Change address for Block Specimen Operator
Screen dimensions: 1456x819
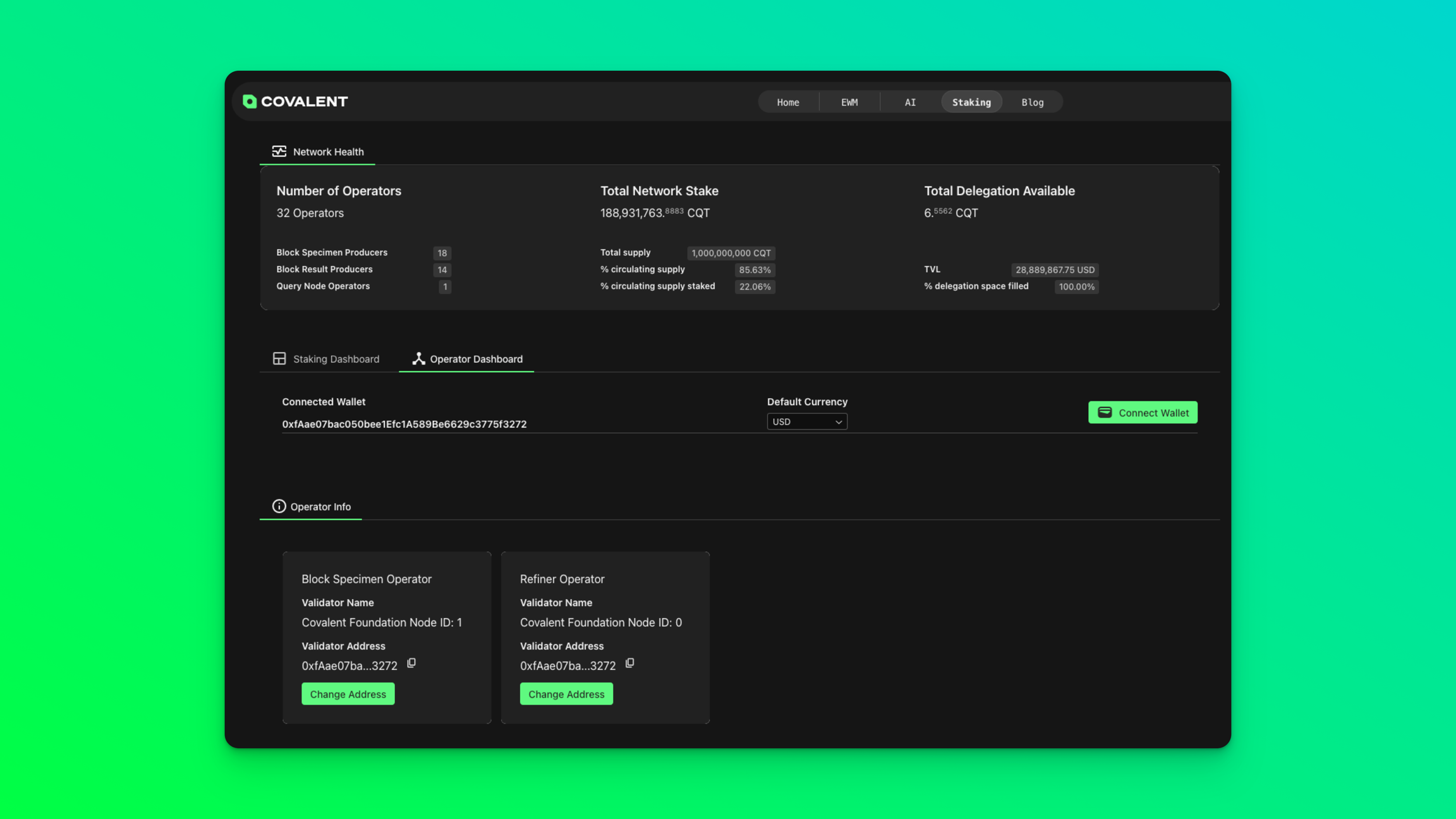(x=348, y=694)
